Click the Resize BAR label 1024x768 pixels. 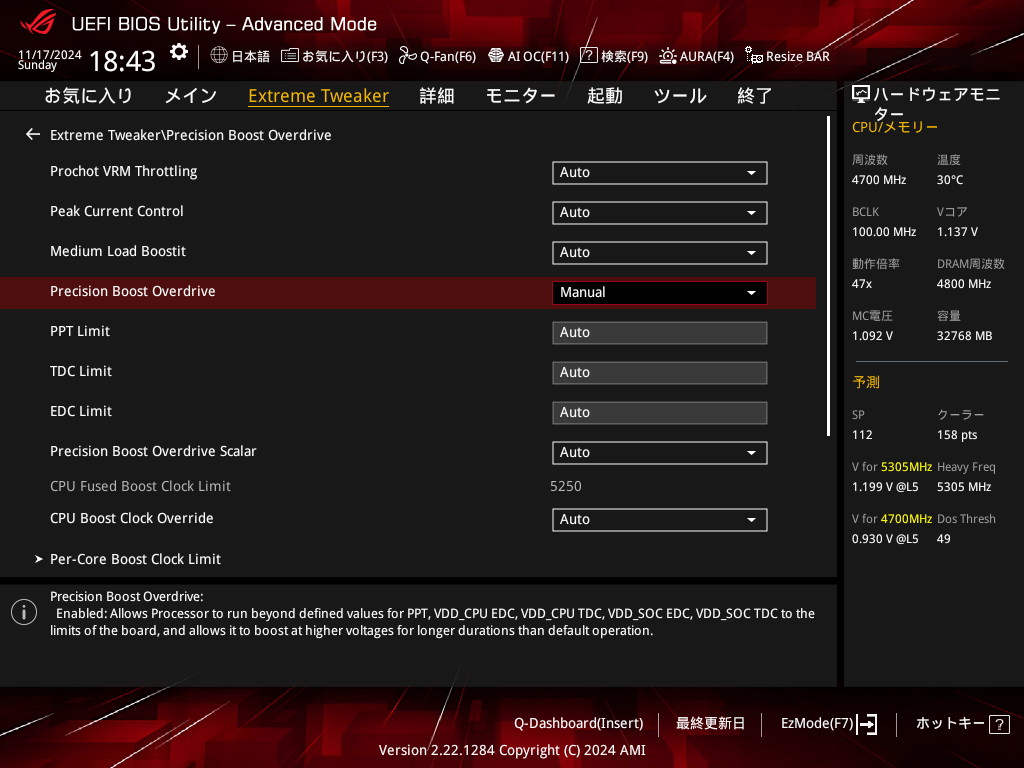point(797,56)
